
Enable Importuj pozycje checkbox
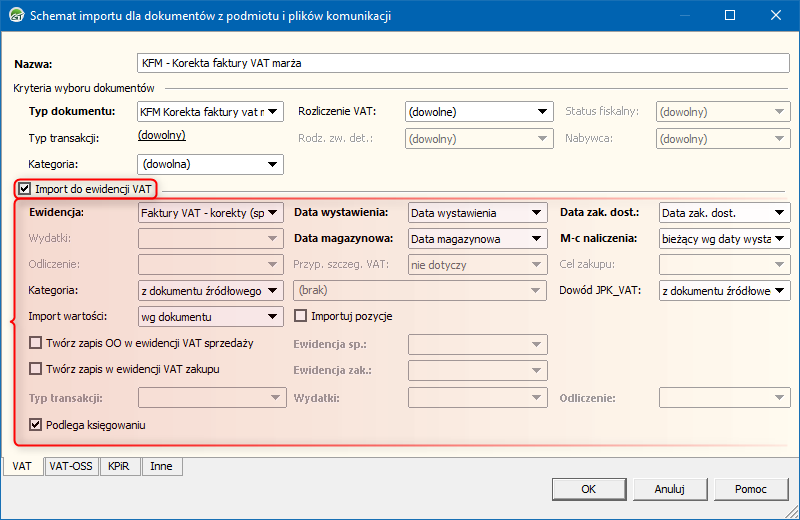301,316
